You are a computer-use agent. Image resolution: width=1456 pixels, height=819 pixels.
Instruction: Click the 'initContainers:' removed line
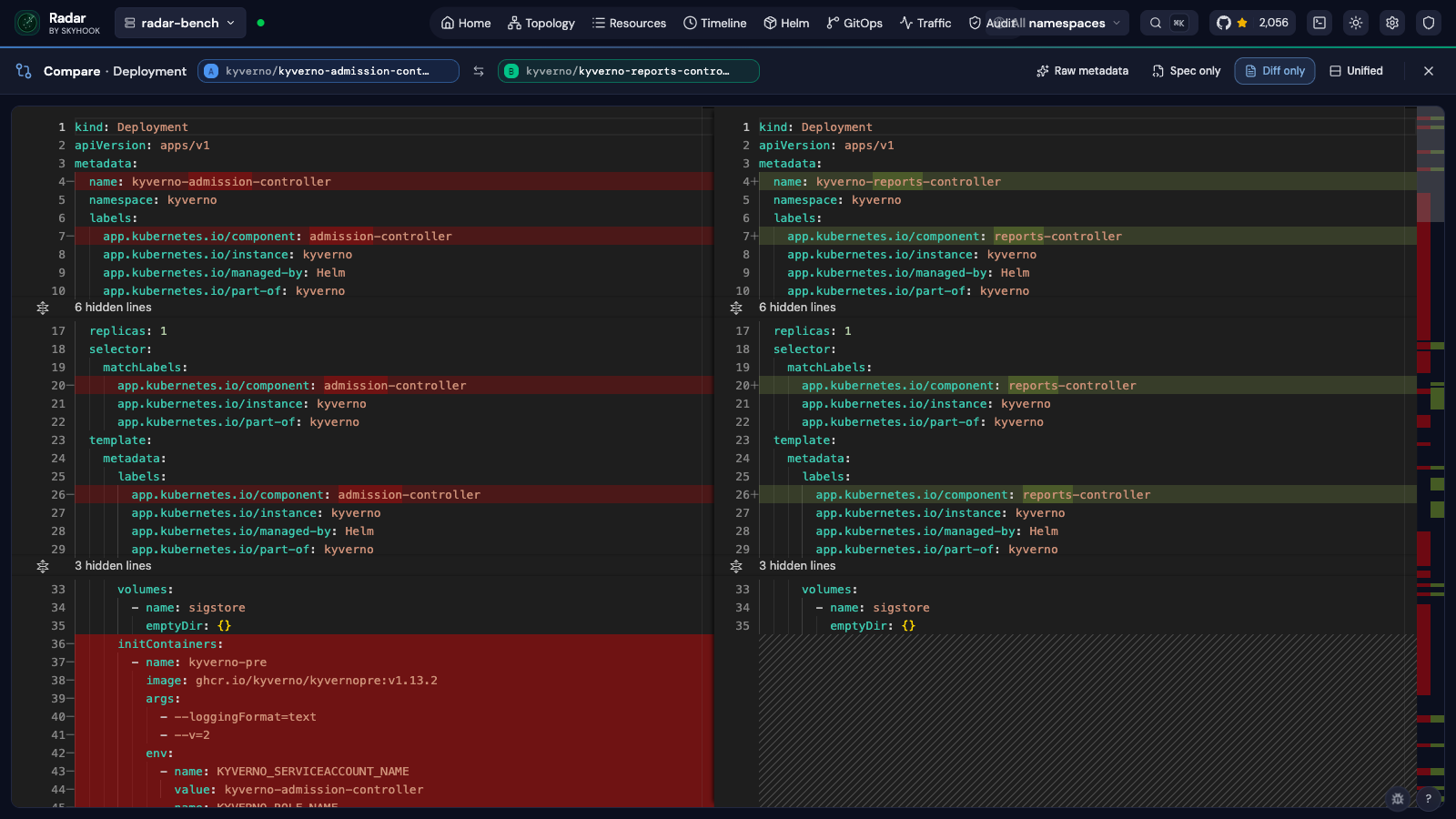pyautogui.click(x=170, y=644)
